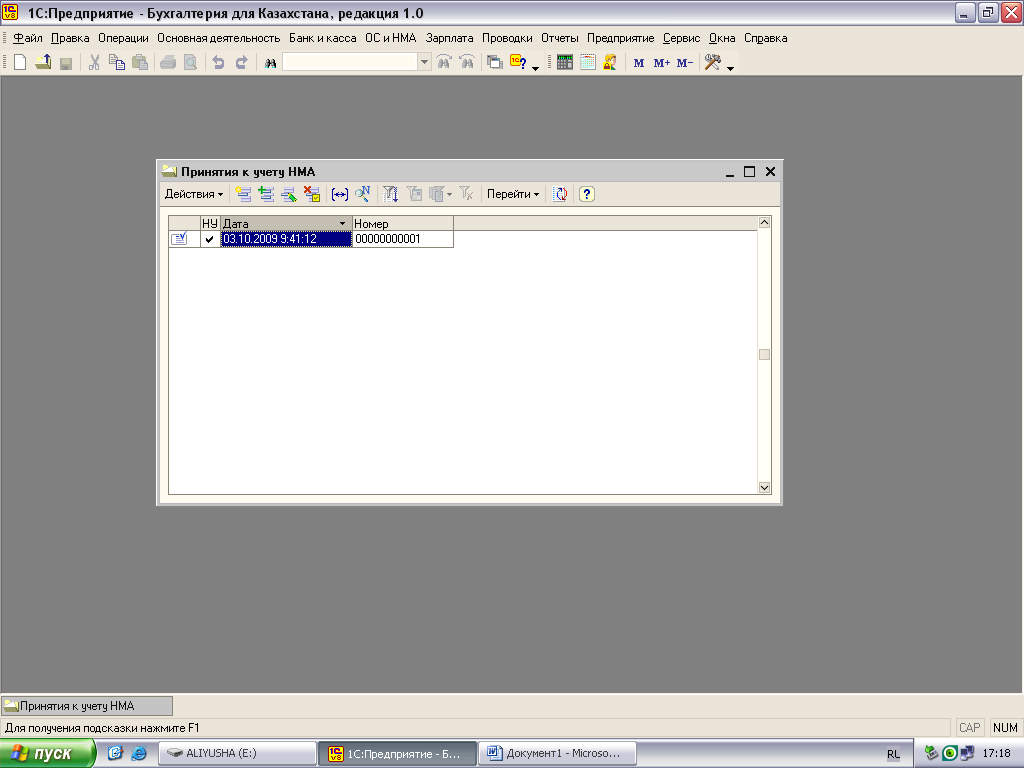Open the Зарплата menu
Viewport: 1024px width, 768px height.
point(449,38)
